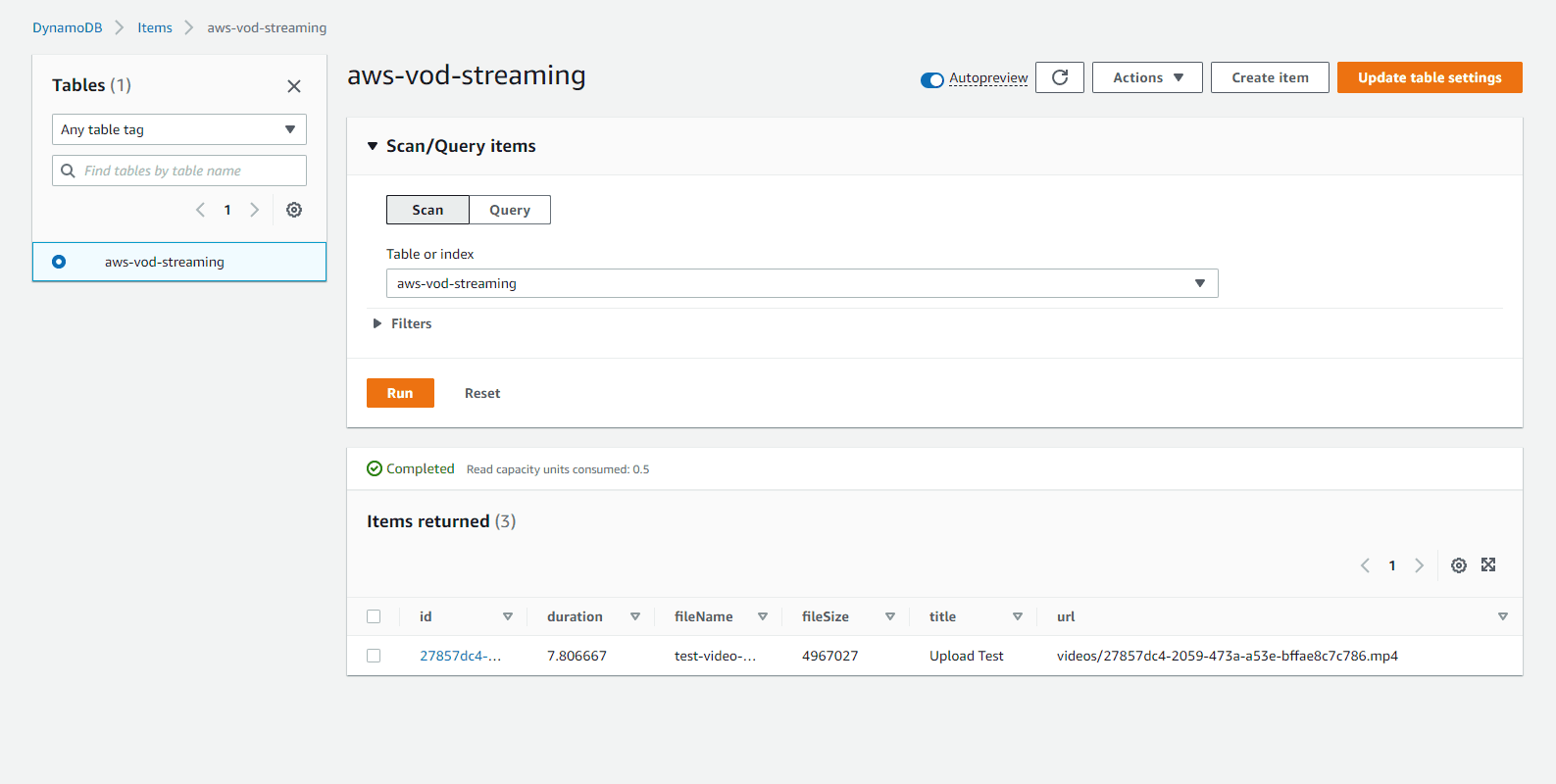Open the Actions dropdown menu
The image size is (1556, 784).
coord(1147,77)
